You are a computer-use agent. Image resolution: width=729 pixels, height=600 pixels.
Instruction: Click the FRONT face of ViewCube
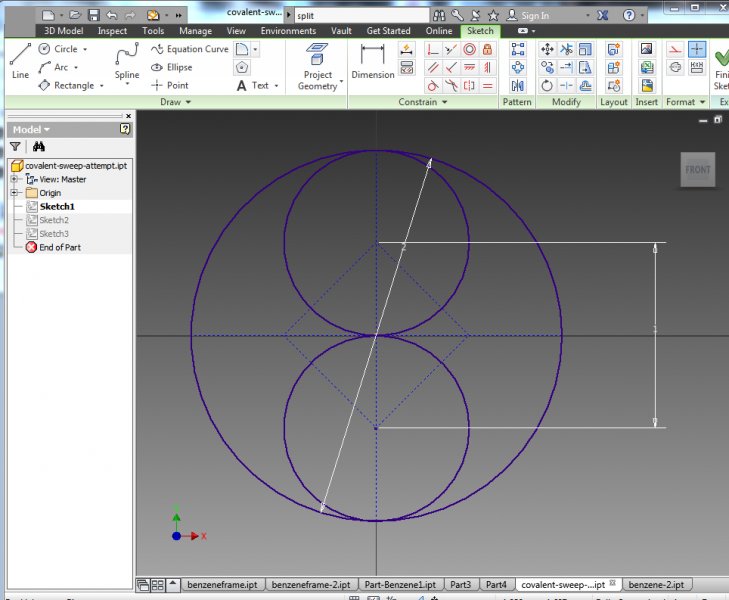tap(697, 170)
